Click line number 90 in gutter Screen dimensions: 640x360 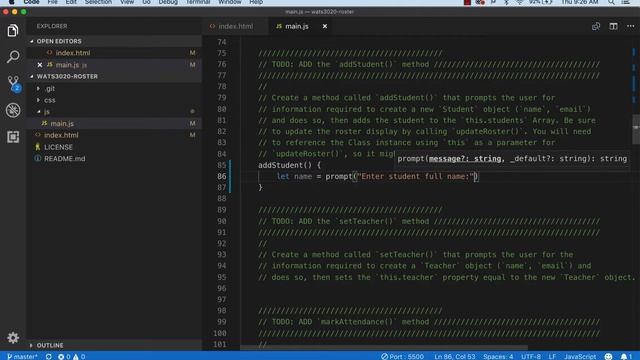coord(221,221)
